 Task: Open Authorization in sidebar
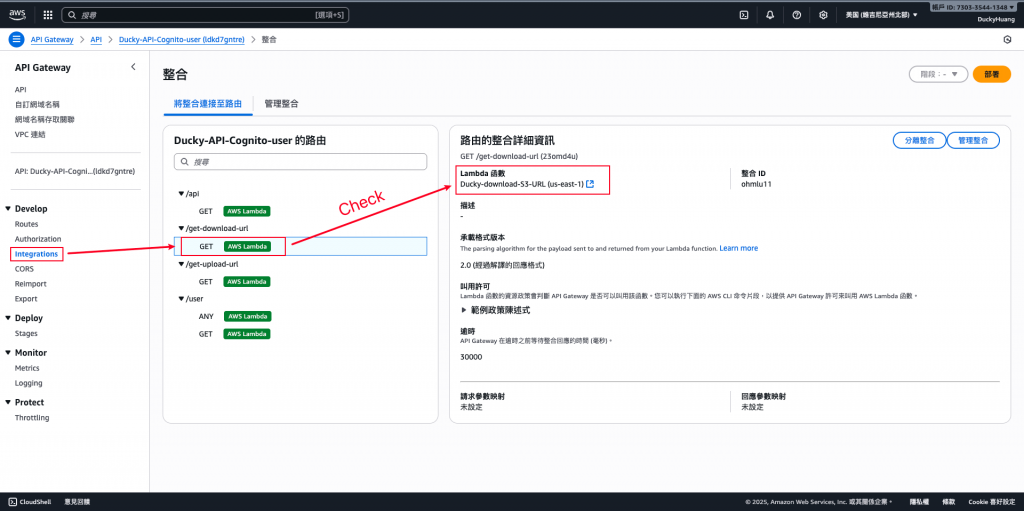38,239
